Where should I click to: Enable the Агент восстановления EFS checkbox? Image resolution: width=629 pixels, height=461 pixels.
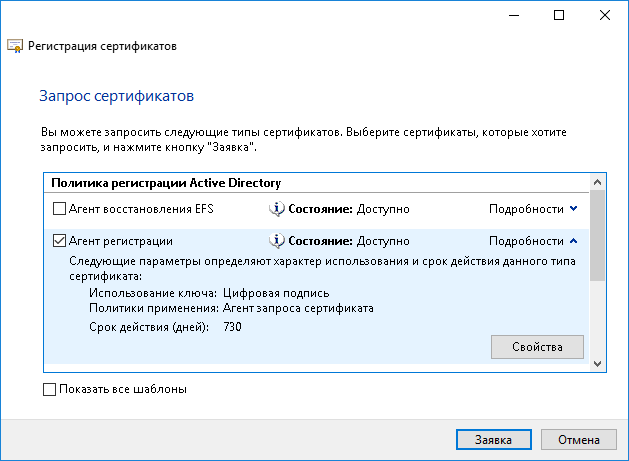pos(59,209)
